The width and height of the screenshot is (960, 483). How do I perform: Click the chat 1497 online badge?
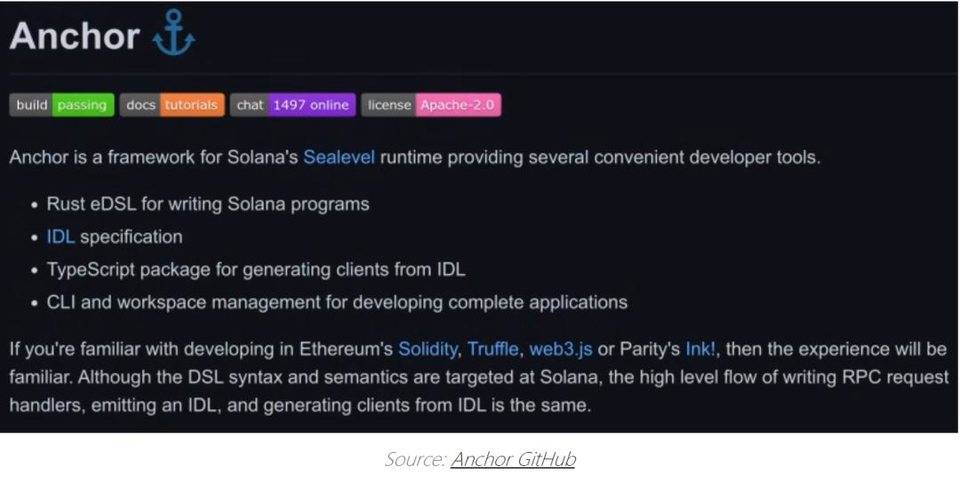293,105
